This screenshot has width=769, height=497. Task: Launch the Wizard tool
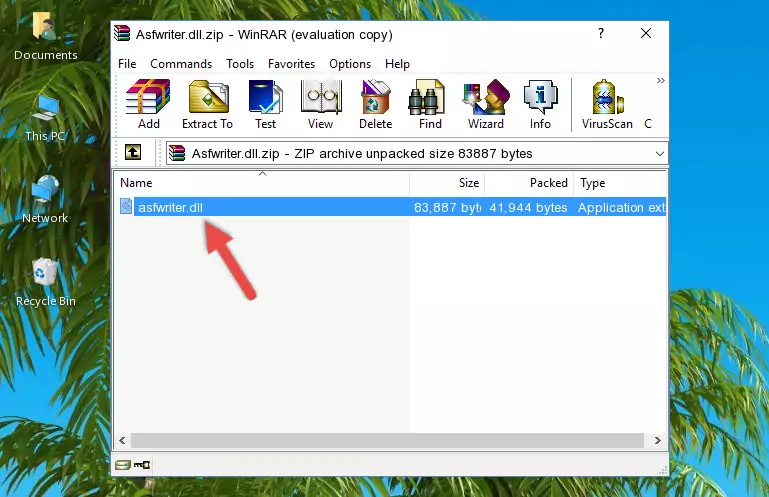(486, 104)
